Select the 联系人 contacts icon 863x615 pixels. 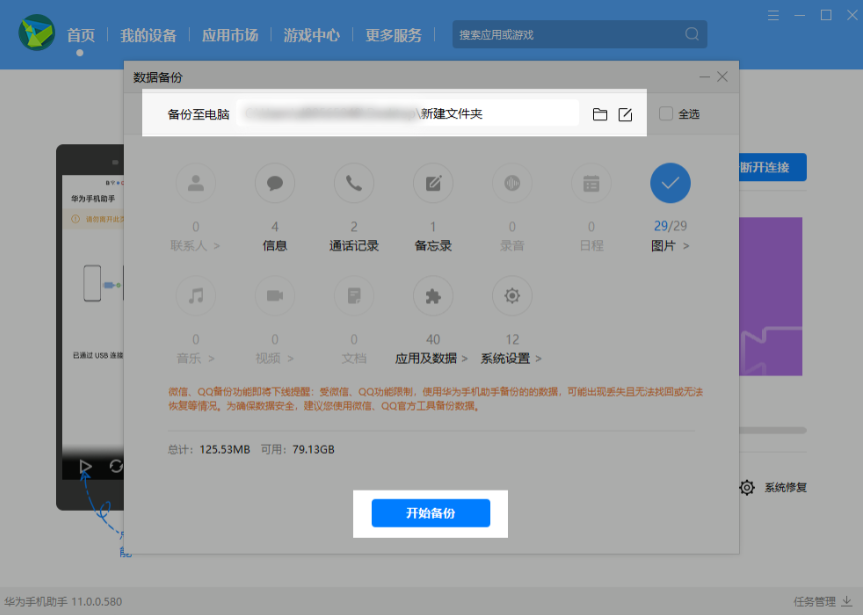[x=195, y=183]
